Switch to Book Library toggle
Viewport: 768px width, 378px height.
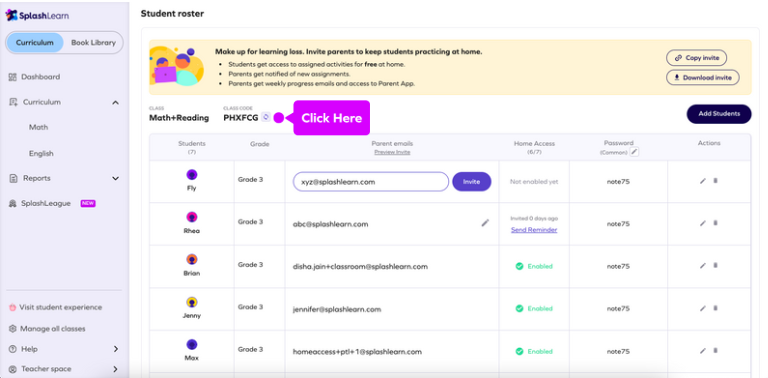94,43
